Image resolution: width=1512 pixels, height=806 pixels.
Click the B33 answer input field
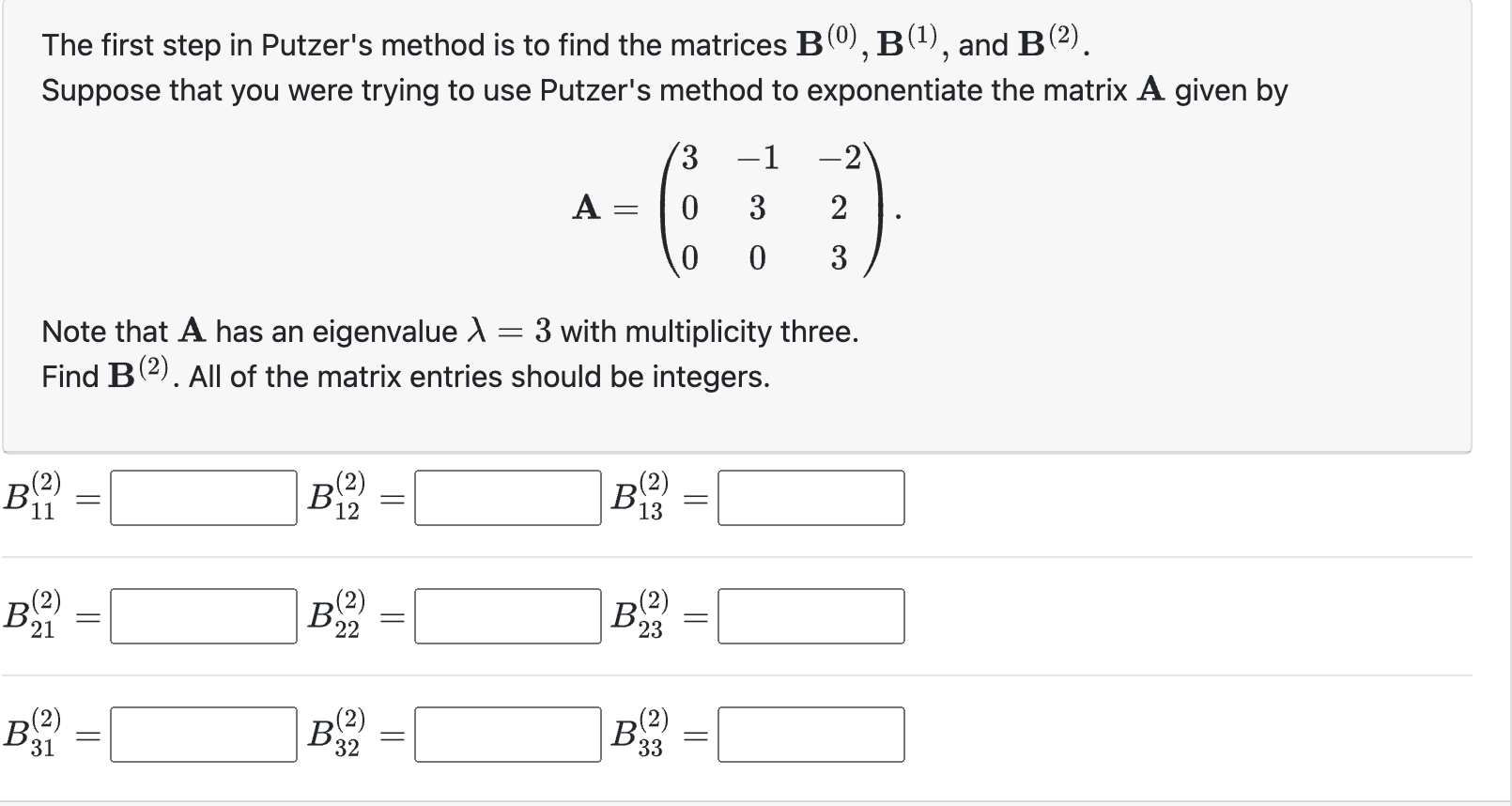click(810, 732)
